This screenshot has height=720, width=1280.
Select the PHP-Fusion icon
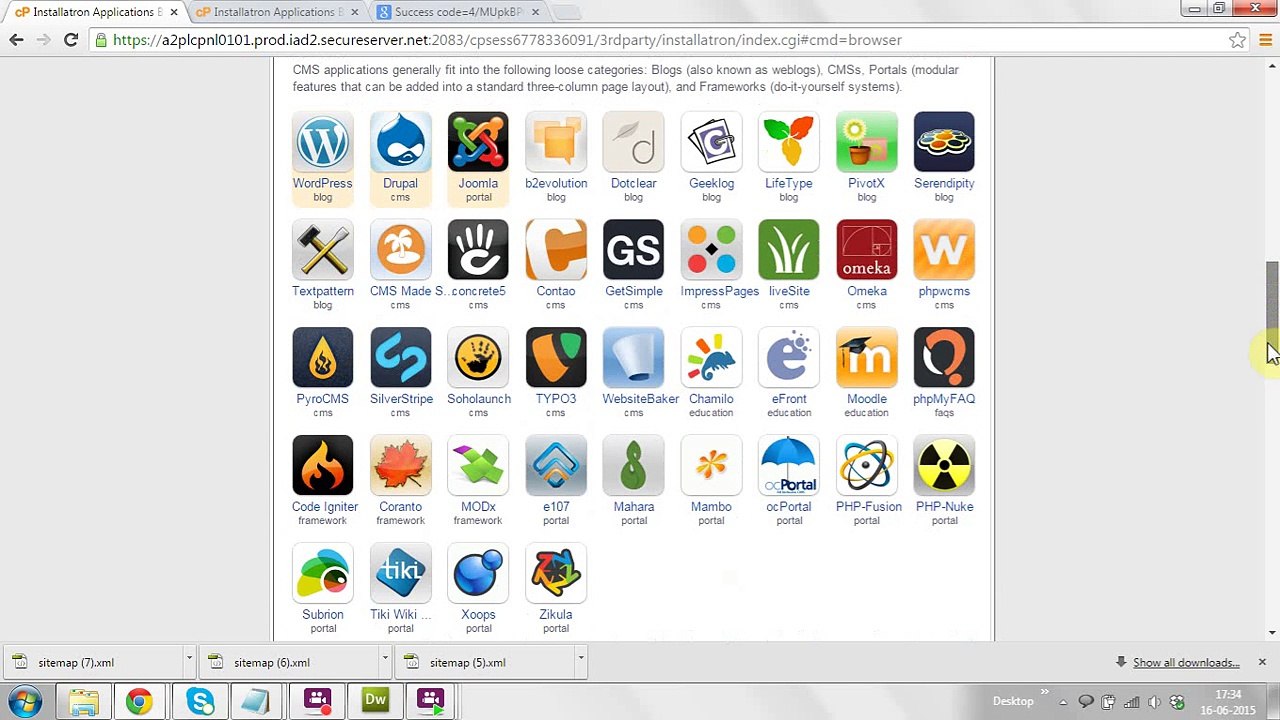866,466
